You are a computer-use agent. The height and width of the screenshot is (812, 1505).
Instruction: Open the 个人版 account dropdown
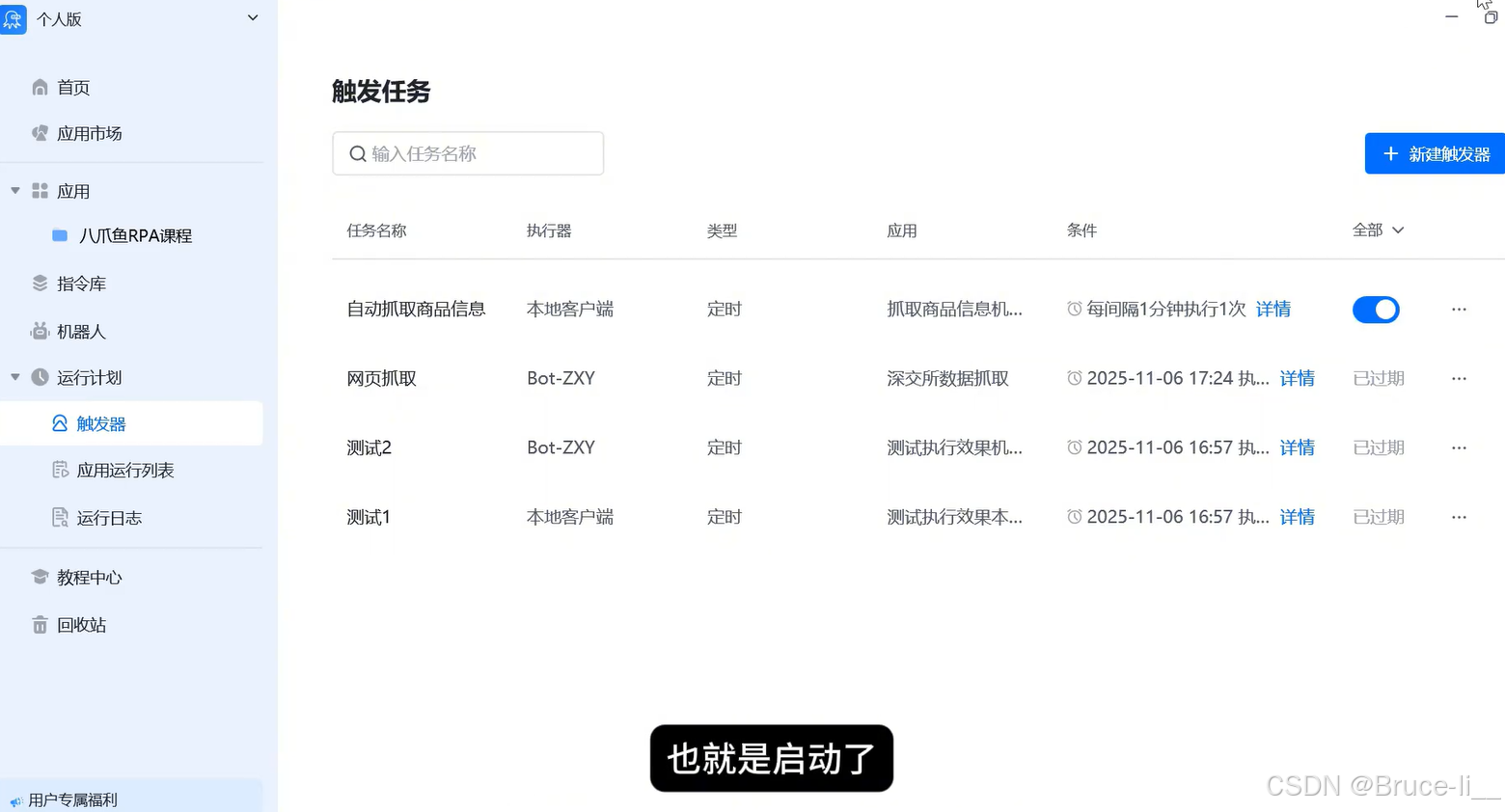(253, 17)
